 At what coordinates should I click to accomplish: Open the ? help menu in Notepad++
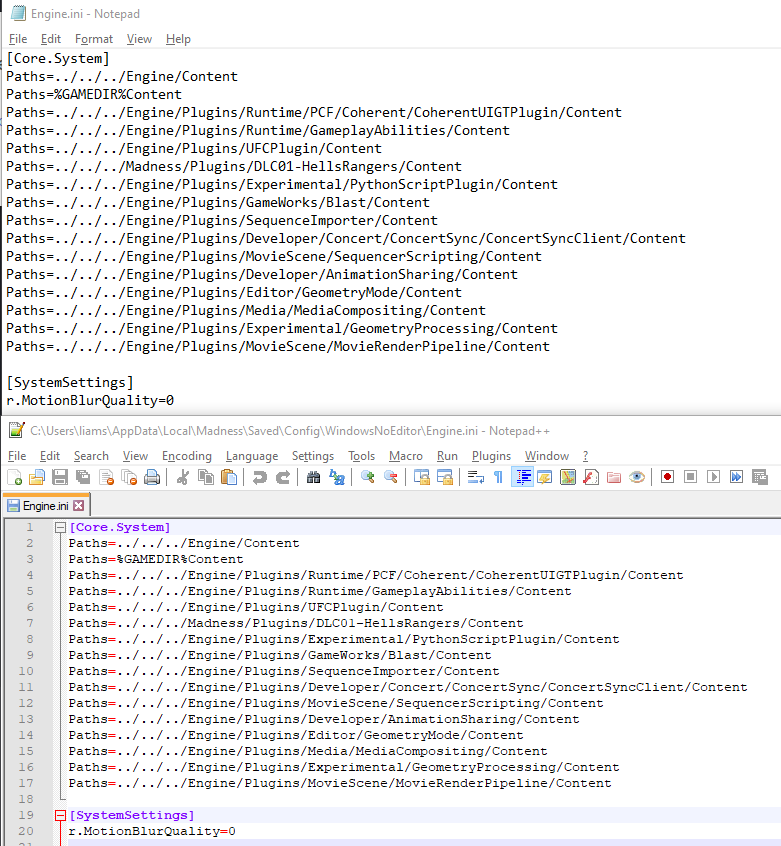[x=586, y=456]
